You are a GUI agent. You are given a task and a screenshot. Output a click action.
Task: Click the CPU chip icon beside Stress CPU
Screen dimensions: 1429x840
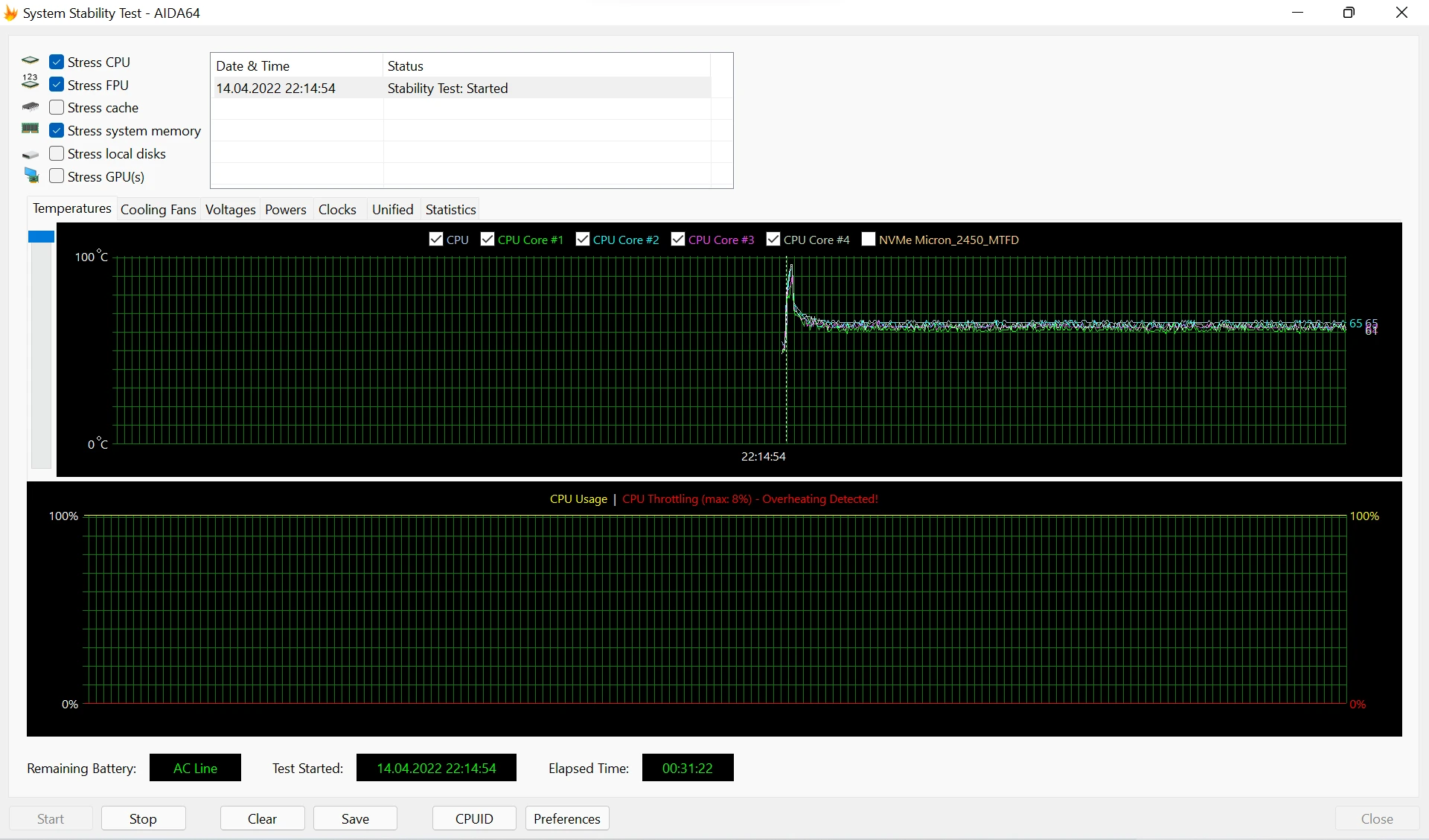[x=31, y=61]
